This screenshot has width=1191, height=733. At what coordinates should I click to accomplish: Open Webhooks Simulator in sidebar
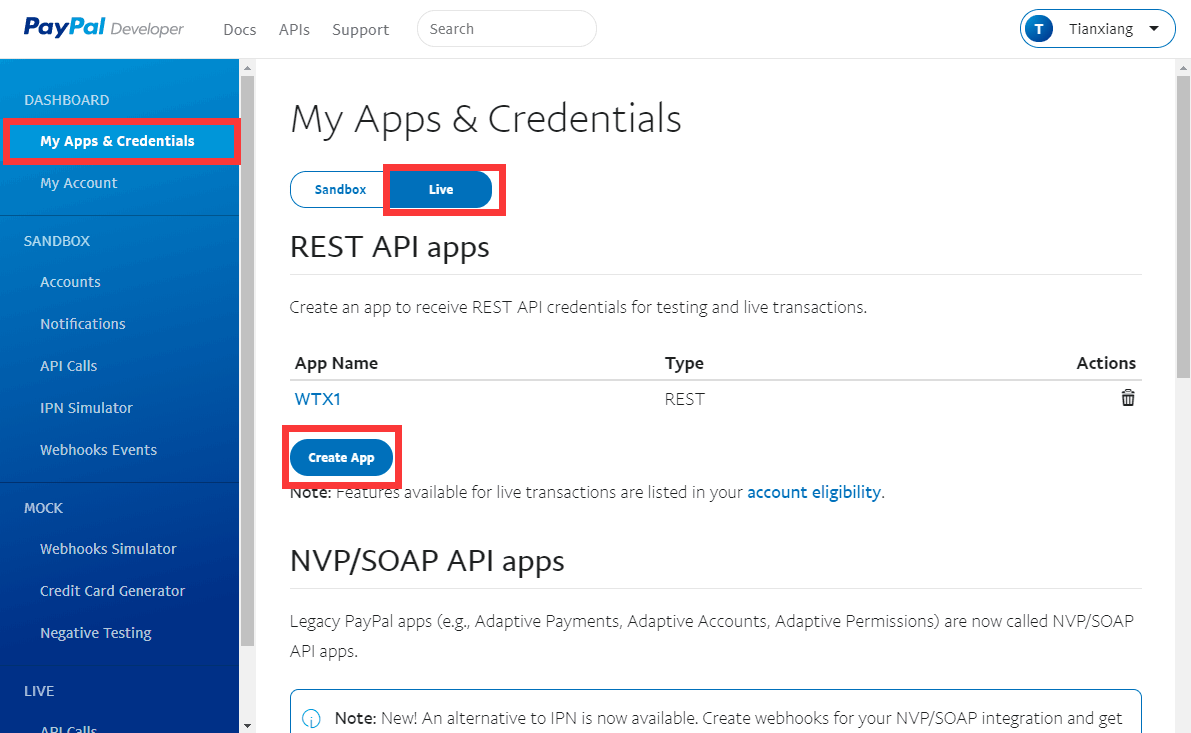point(108,548)
